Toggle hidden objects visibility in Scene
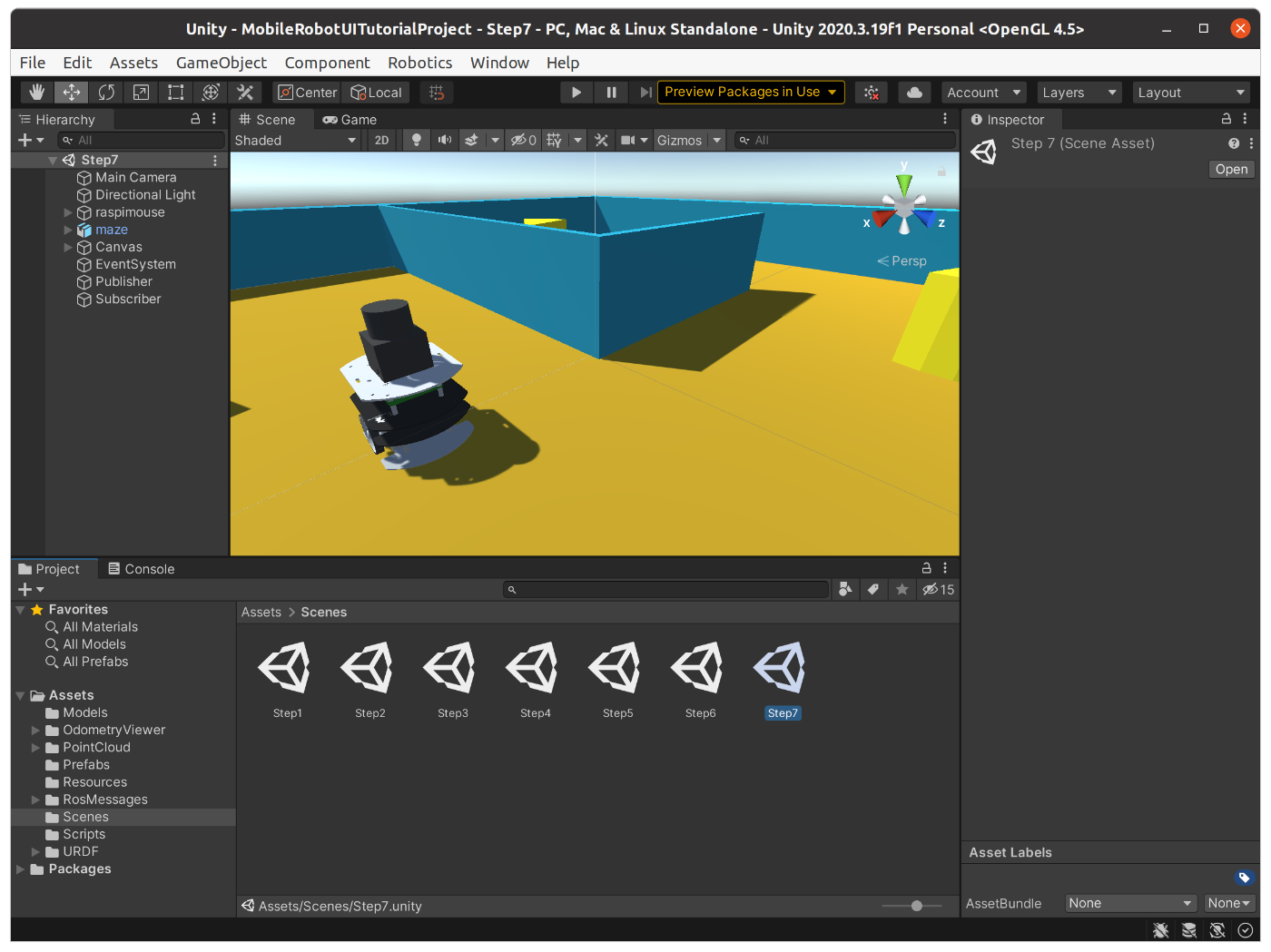 tap(523, 141)
